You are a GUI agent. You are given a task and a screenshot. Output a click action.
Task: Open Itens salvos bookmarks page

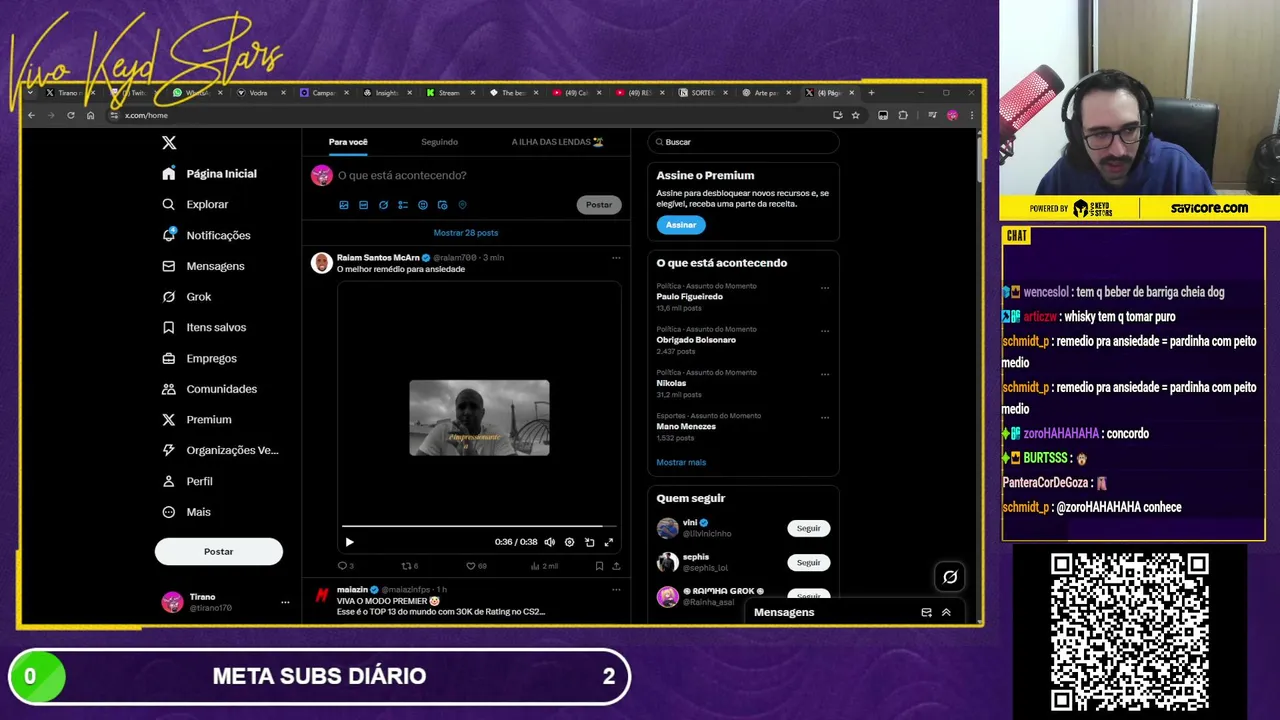pos(203,327)
